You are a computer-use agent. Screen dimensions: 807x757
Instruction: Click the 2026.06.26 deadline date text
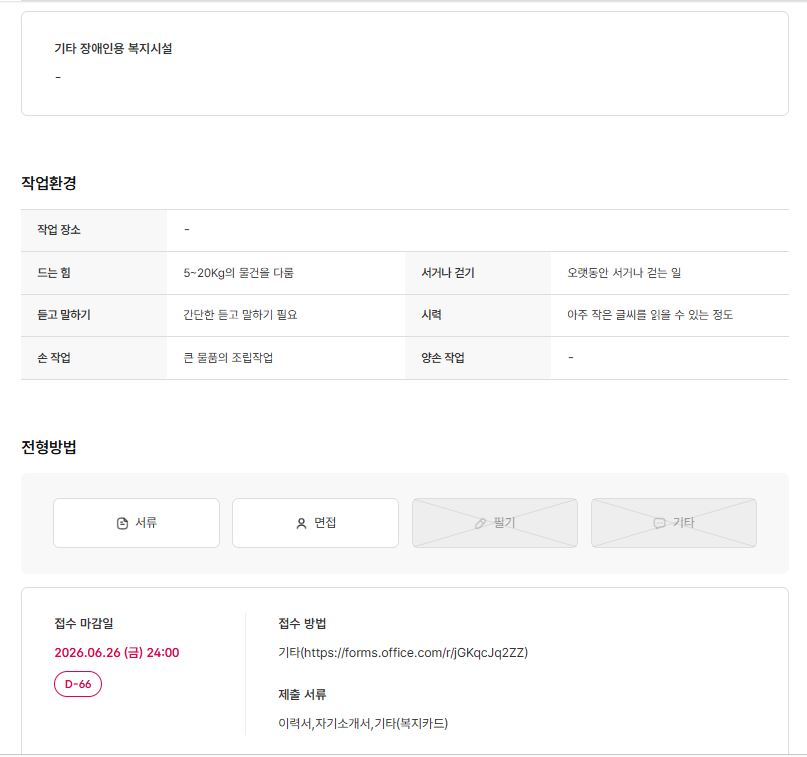[117, 653]
